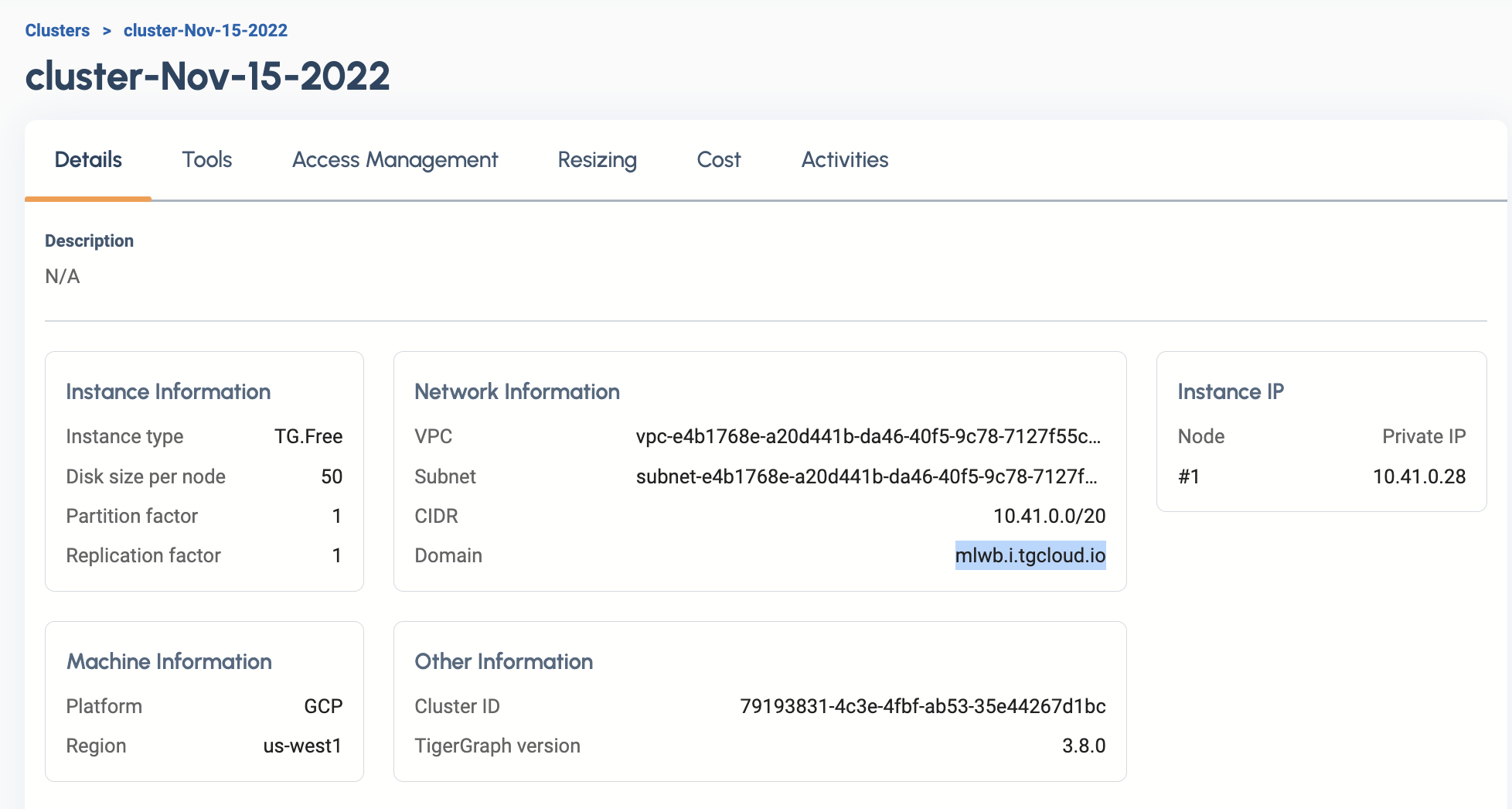Click the highlighted domain mlwb.i.tgcloud.io
This screenshot has width=1512, height=809.
[1030, 555]
